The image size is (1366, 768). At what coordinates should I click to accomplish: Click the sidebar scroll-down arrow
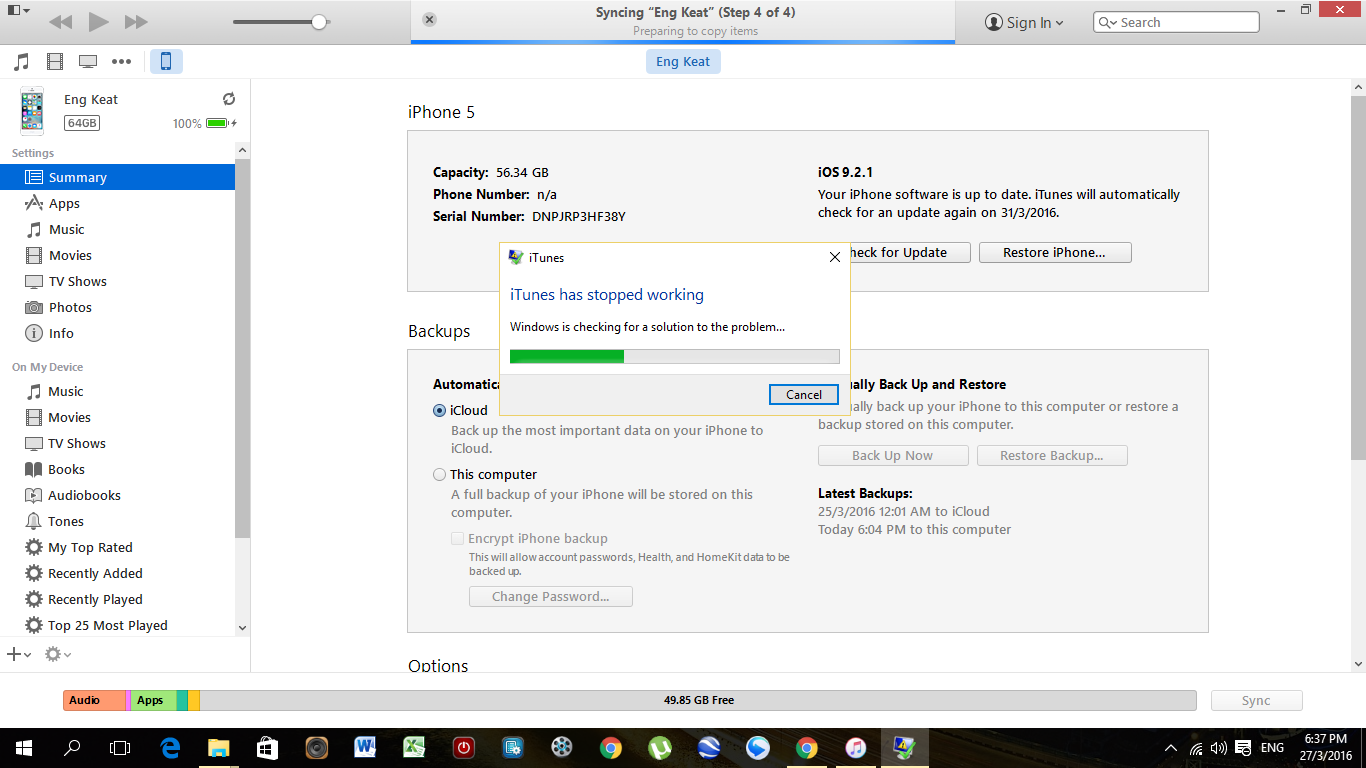[242, 628]
